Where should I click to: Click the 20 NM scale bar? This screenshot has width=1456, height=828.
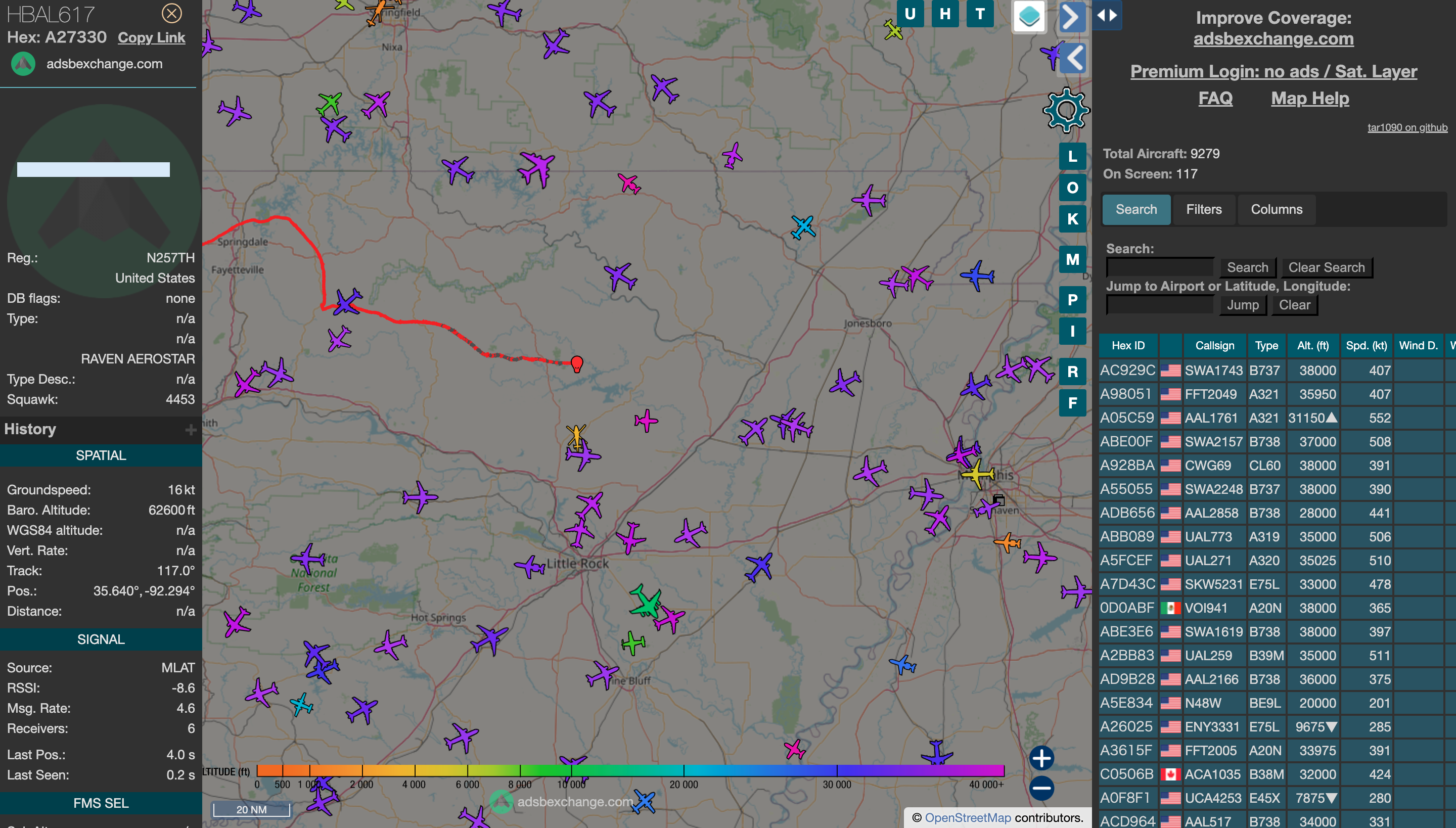pos(251,809)
